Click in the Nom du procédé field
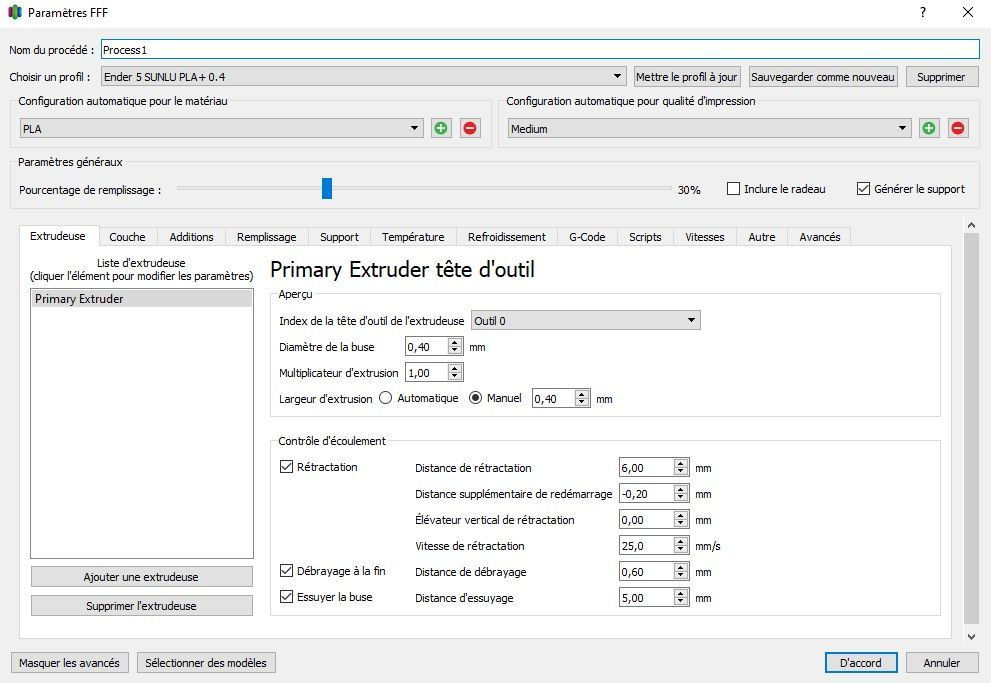 (x=540, y=49)
